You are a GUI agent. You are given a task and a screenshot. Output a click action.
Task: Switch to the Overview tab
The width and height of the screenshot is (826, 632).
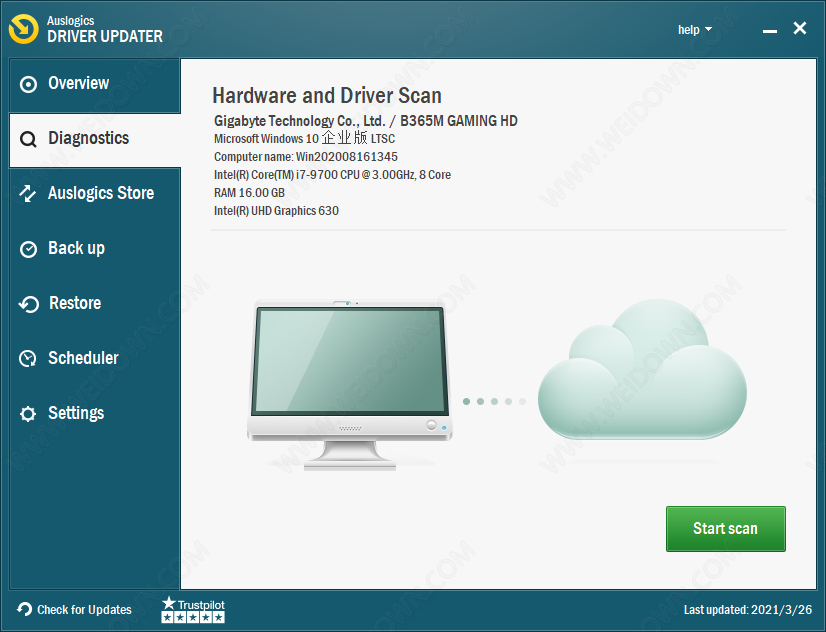click(x=95, y=85)
